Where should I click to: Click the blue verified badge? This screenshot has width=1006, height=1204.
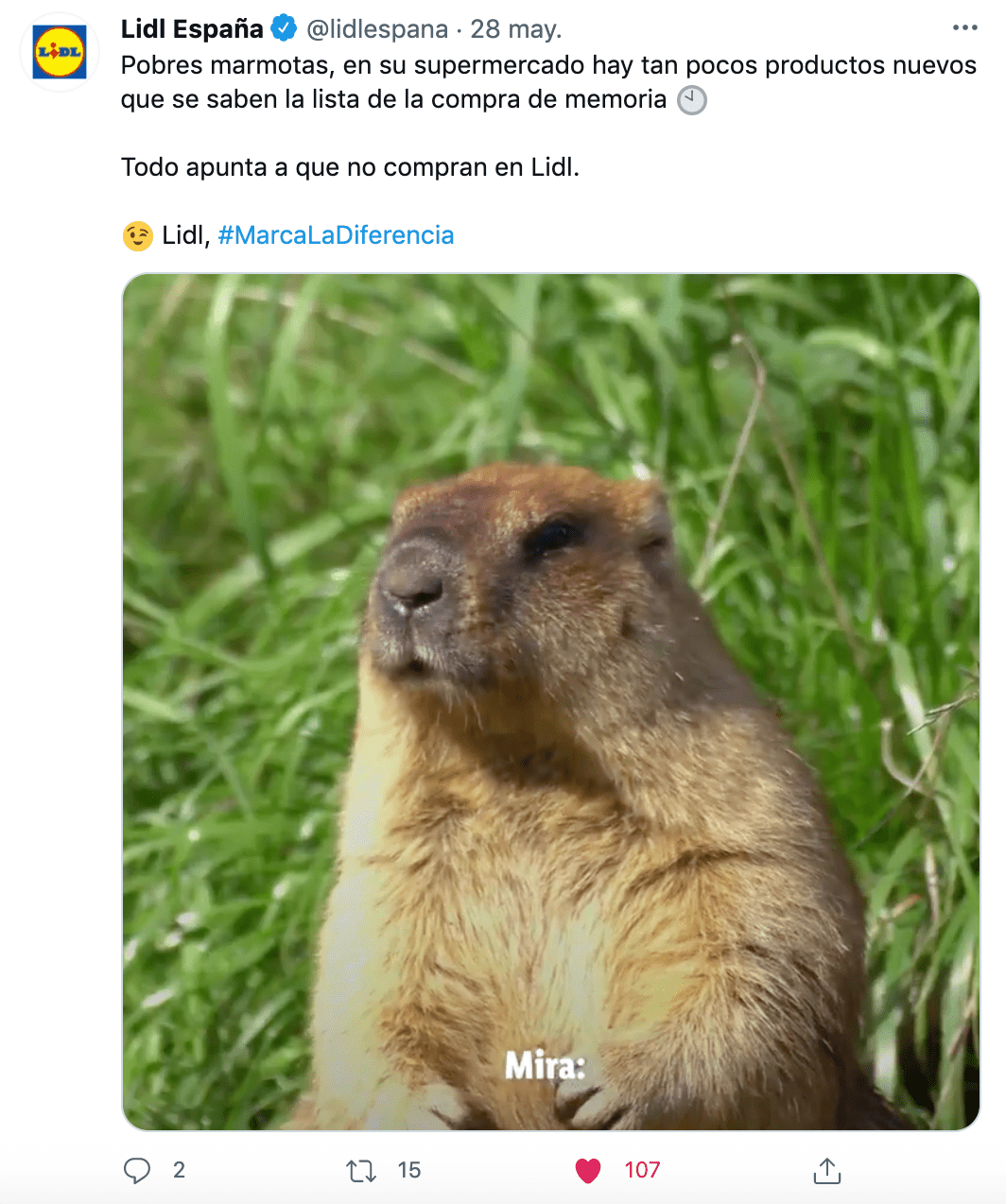pyautogui.click(x=284, y=28)
